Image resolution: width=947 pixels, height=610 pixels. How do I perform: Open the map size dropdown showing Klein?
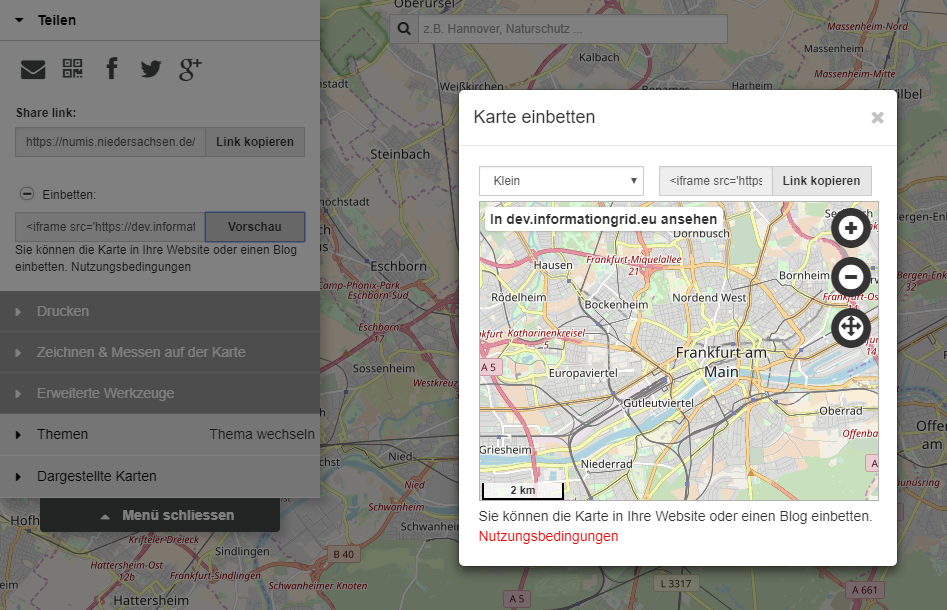pos(560,180)
